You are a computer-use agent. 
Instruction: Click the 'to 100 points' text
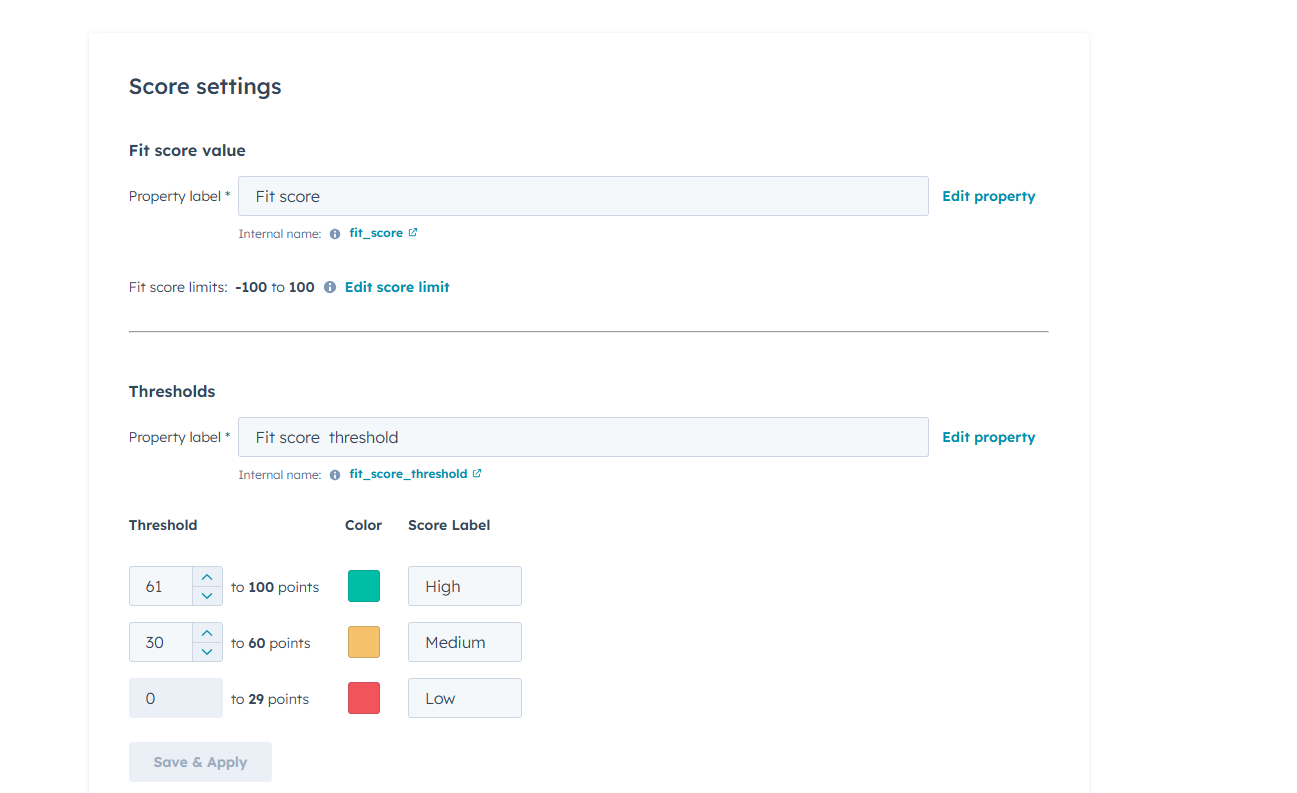[275, 587]
